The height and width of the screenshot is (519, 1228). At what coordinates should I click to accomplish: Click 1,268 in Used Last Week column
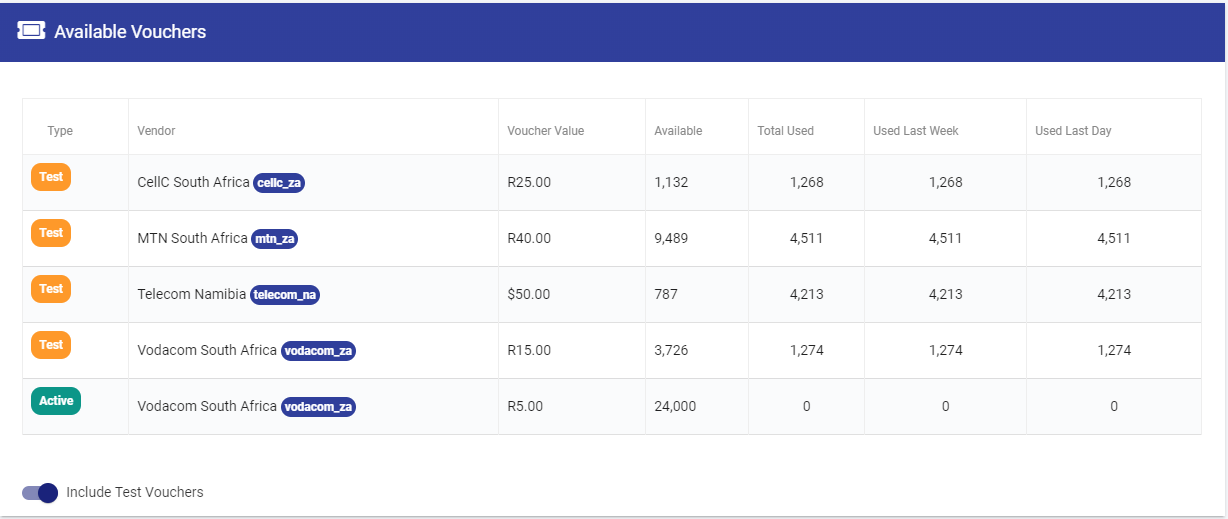(x=945, y=182)
